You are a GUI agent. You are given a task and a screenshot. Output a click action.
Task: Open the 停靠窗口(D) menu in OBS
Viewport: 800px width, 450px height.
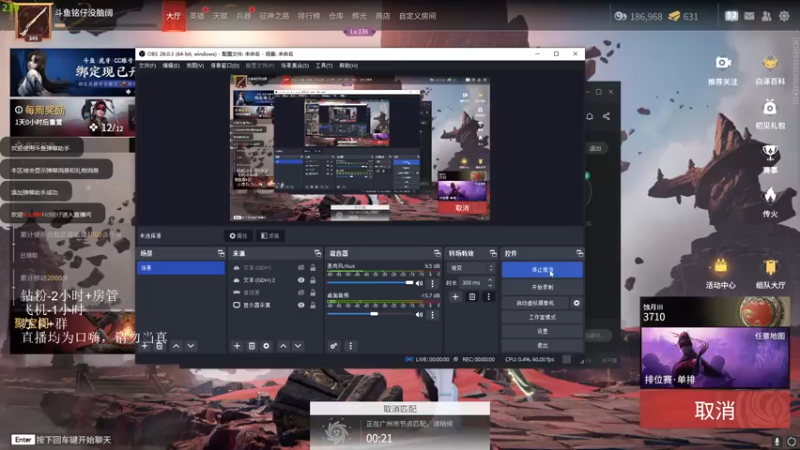tap(225, 66)
